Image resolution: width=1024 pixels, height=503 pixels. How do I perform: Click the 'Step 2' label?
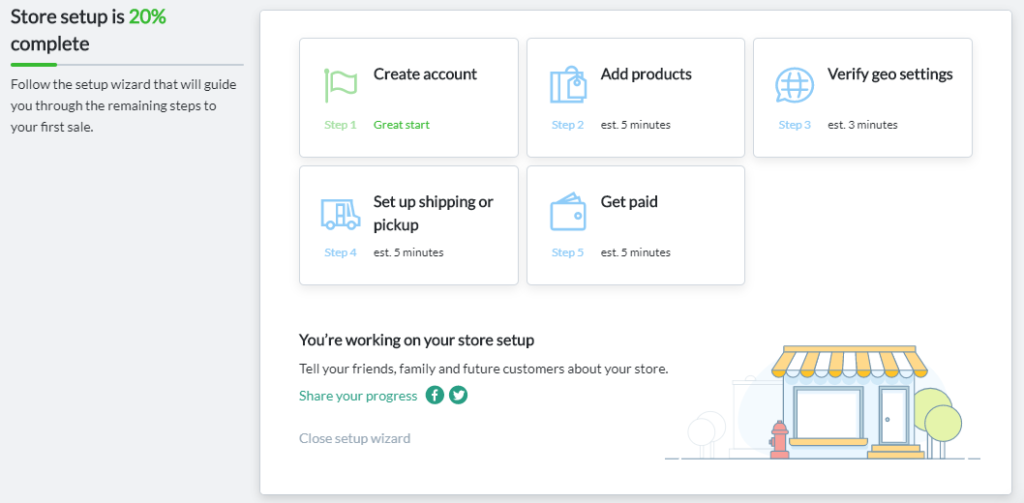(x=568, y=125)
